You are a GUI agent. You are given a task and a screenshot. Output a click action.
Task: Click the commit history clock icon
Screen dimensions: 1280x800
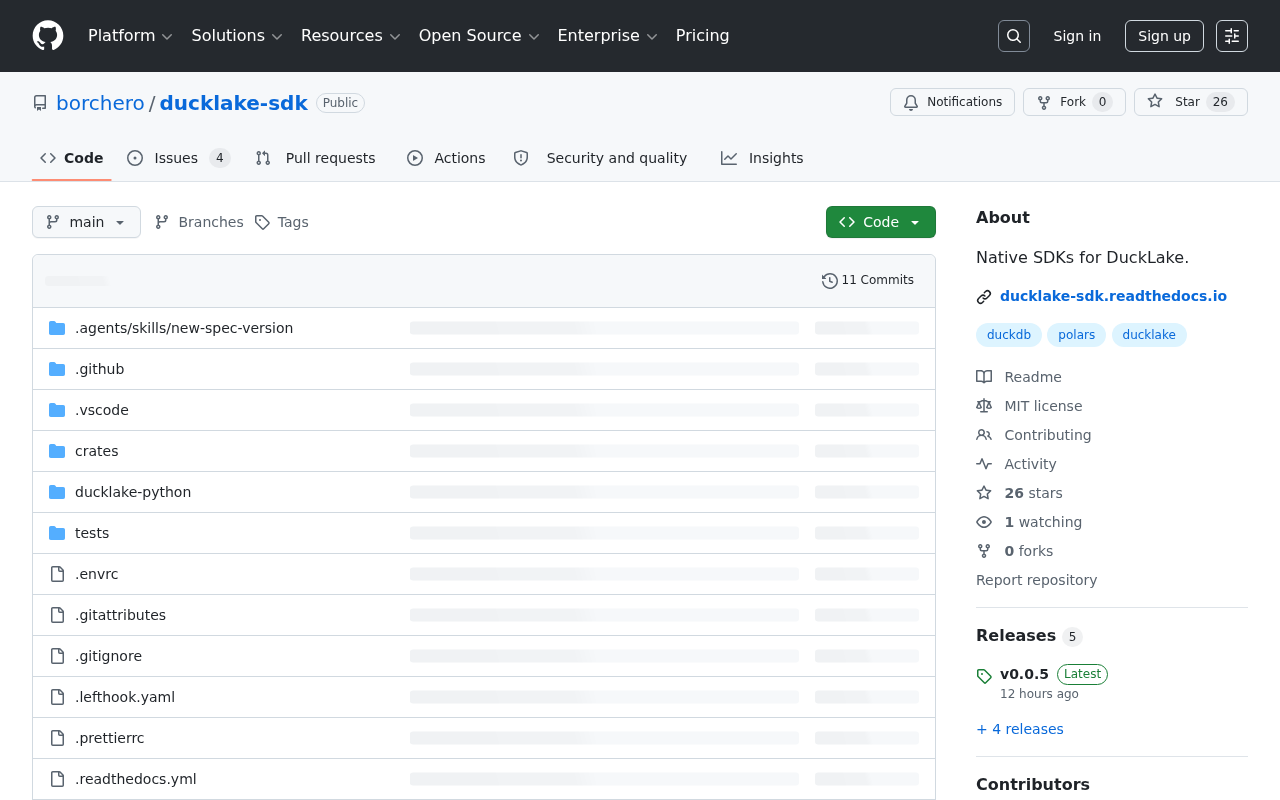pos(830,281)
